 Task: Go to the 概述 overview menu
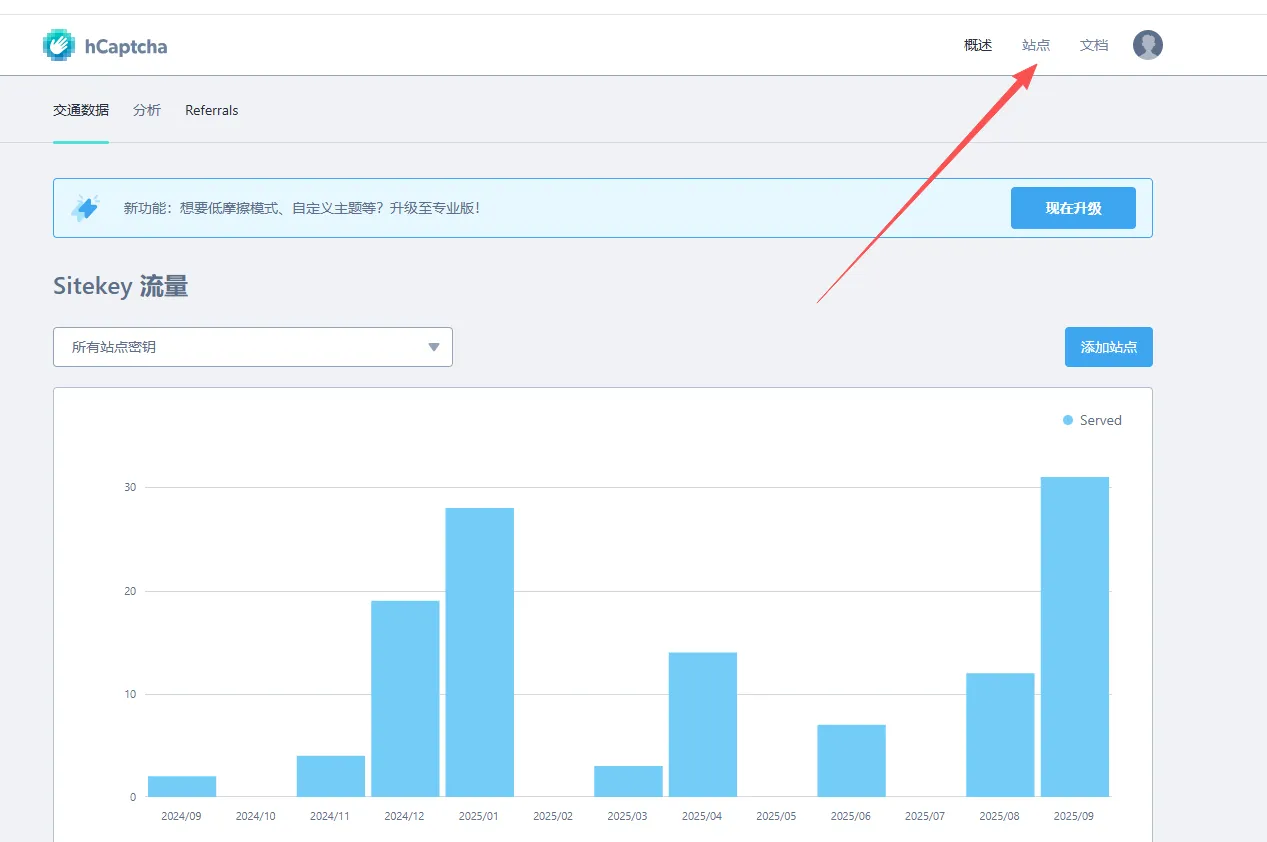pos(977,45)
